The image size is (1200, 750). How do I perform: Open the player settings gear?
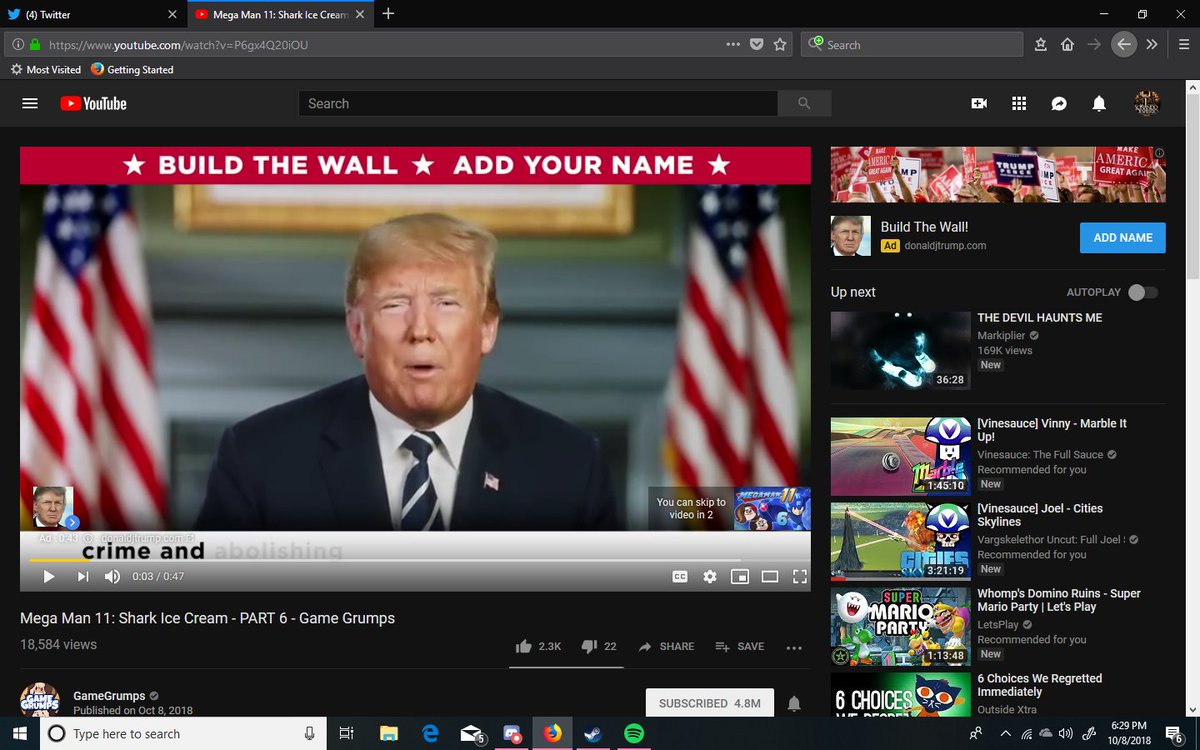click(x=710, y=576)
